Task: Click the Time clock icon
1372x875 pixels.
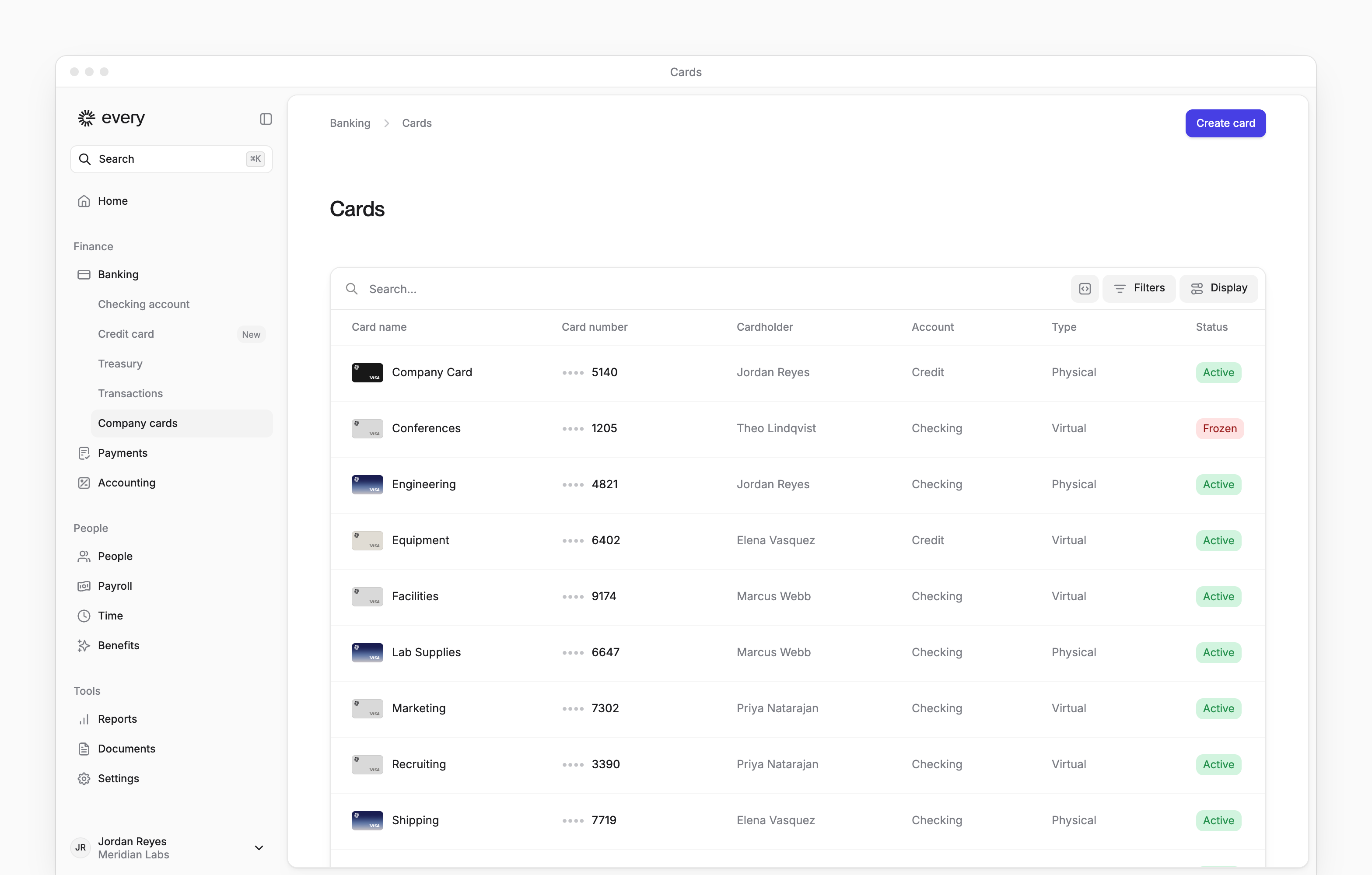Action: point(84,615)
